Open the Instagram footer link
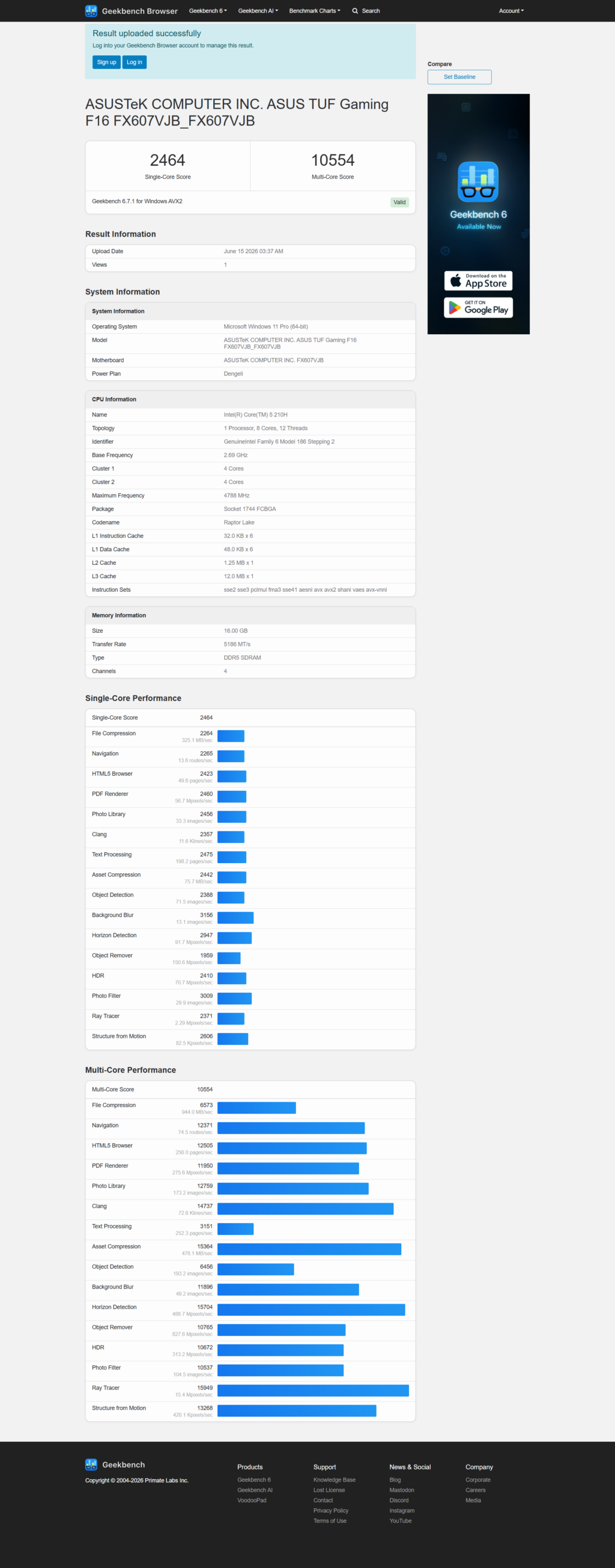The height and width of the screenshot is (1568, 615). point(401,1510)
